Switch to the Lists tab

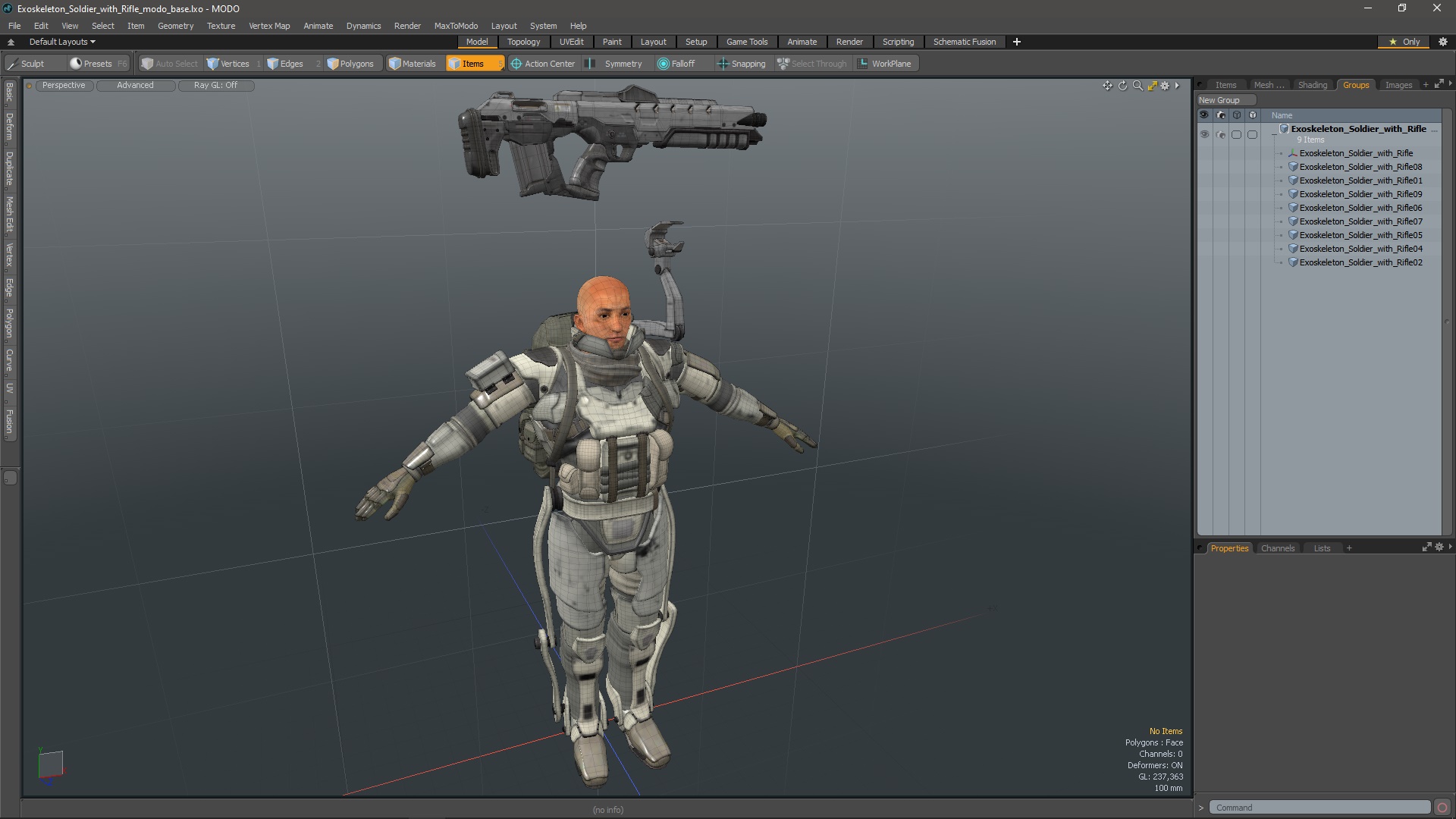point(1322,548)
